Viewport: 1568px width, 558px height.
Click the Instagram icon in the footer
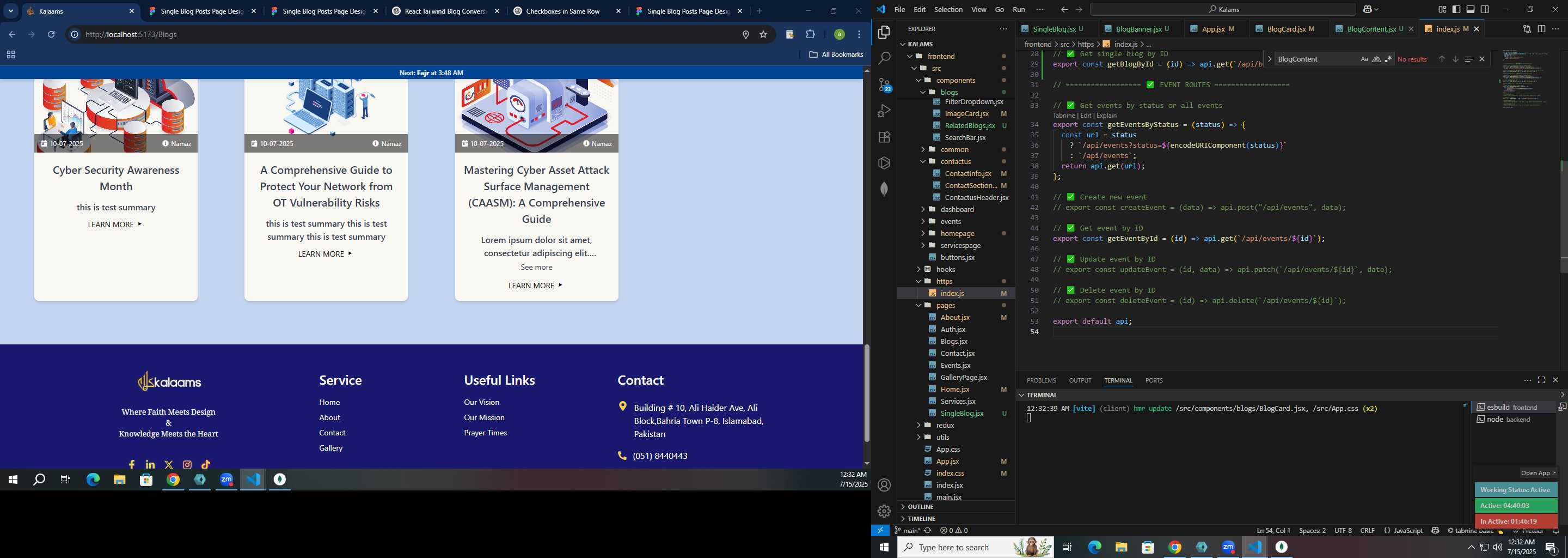click(x=187, y=464)
